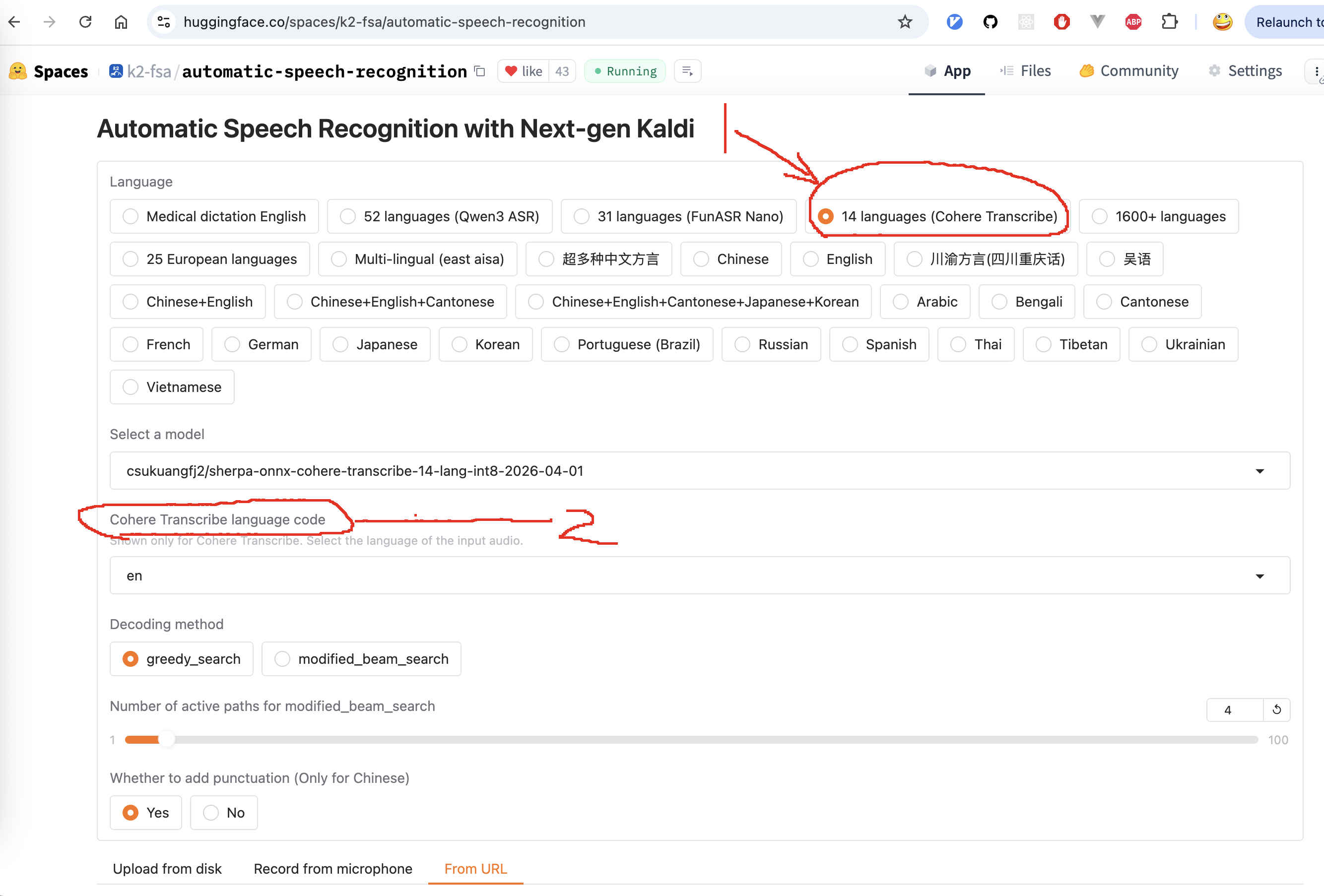Open the Upload from disk tab
The height and width of the screenshot is (896, 1324).
pos(167,869)
